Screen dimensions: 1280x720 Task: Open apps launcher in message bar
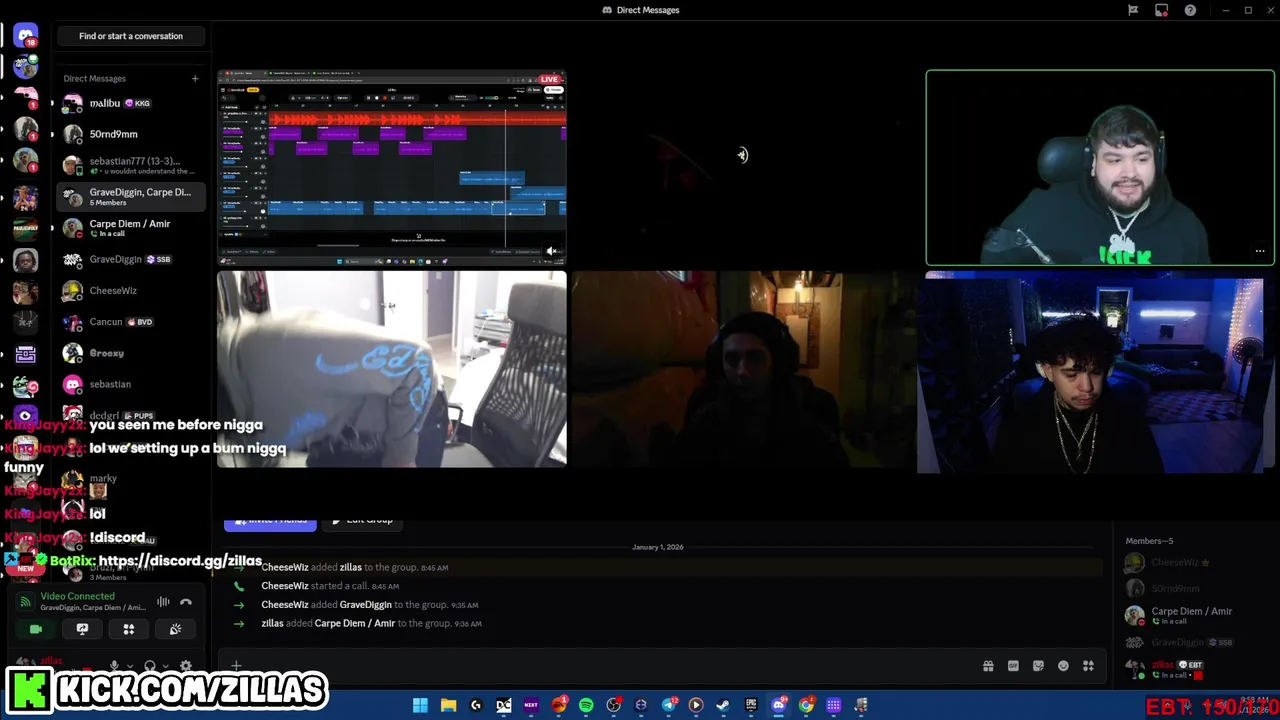tap(1088, 666)
